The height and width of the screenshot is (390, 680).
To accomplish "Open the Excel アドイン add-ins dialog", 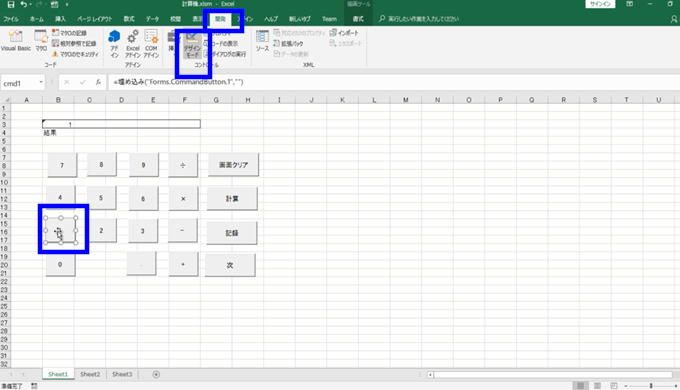I will [x=133, y=43].
